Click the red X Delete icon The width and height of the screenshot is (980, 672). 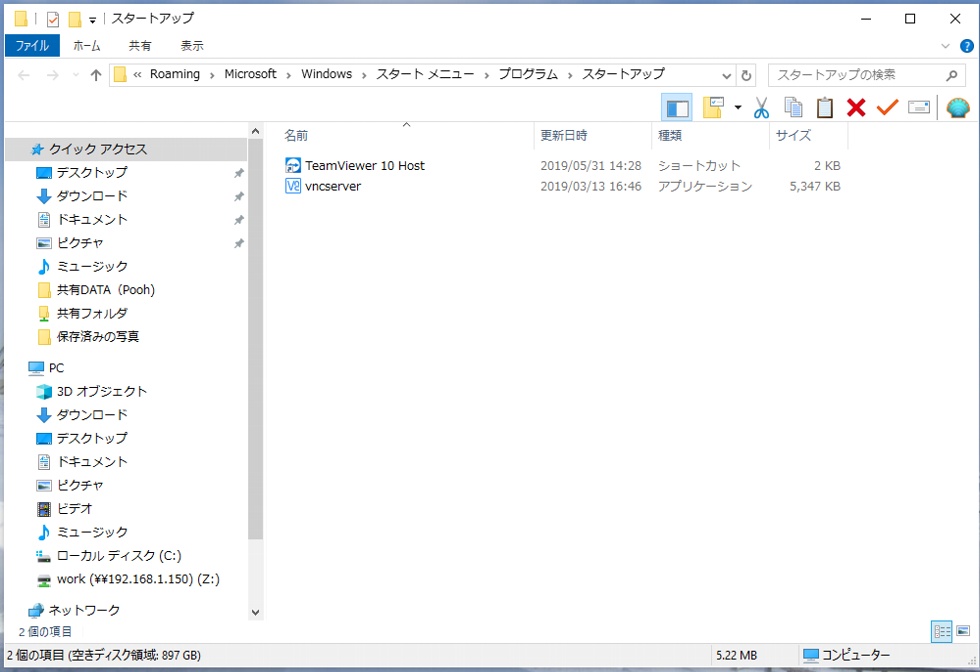[855, 107]
